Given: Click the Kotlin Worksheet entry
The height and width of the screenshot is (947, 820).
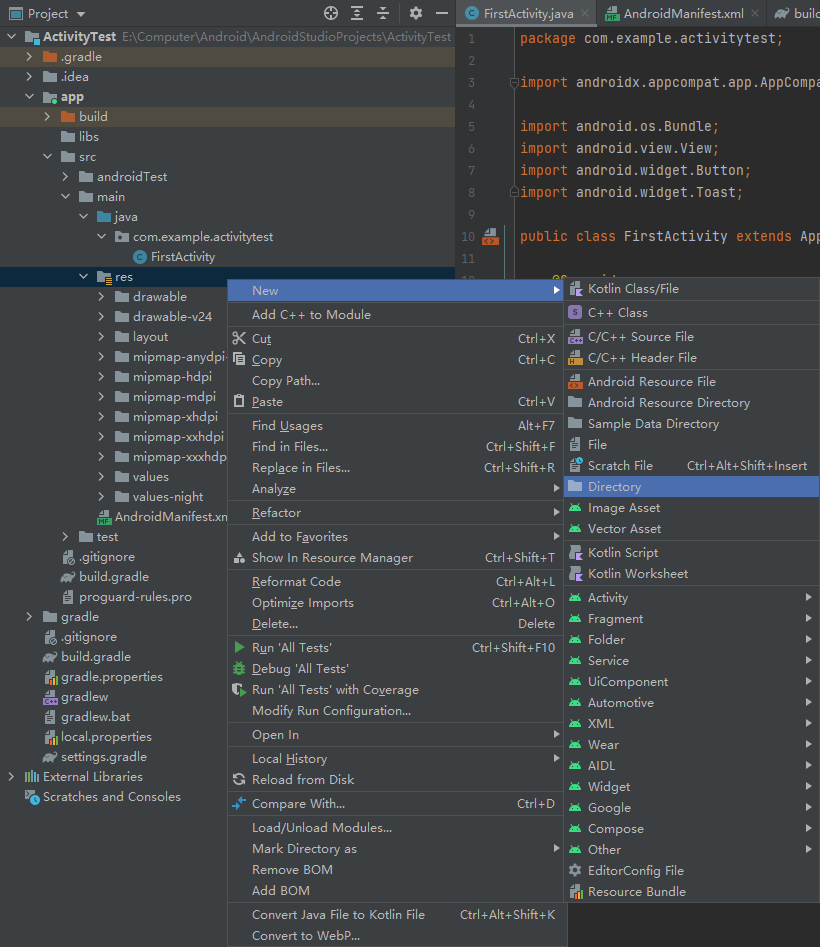Looking at the screenshot, I should tap(691, 574).
